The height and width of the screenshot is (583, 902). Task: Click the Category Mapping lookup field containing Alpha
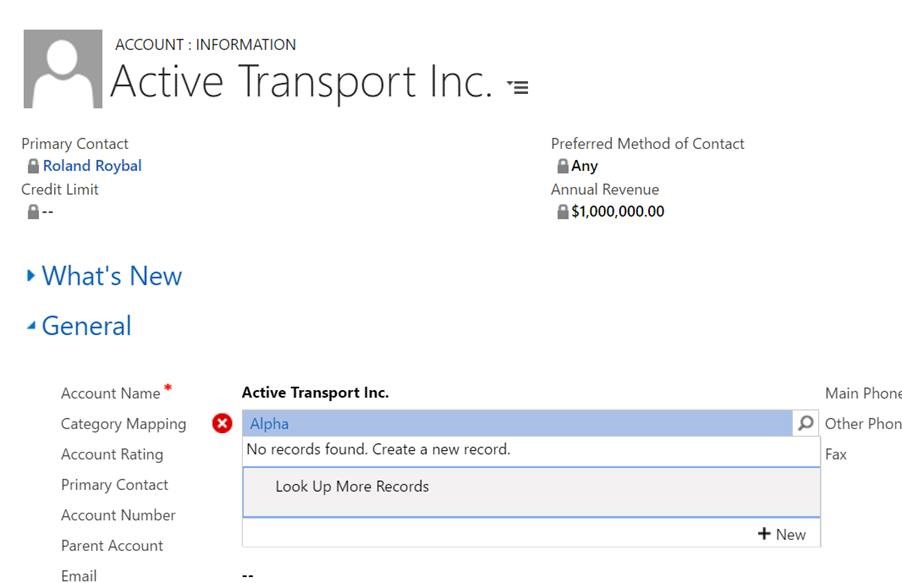click(x=517, y=424)
